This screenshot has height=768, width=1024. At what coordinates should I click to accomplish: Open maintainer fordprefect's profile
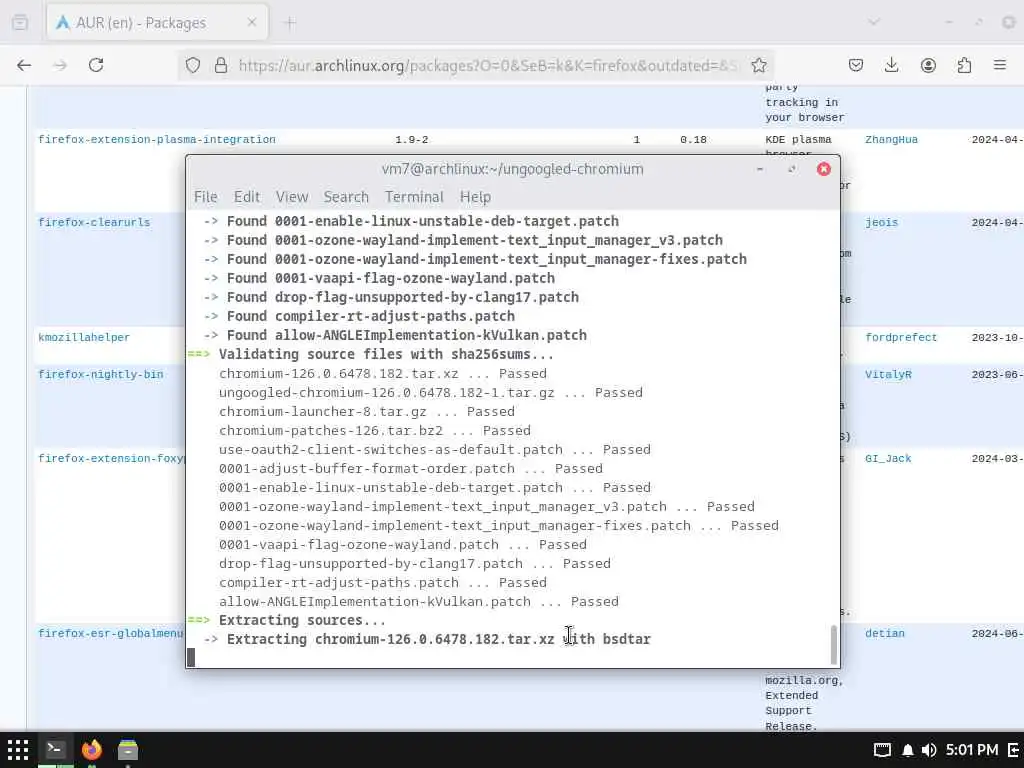[x=901, y=338]
